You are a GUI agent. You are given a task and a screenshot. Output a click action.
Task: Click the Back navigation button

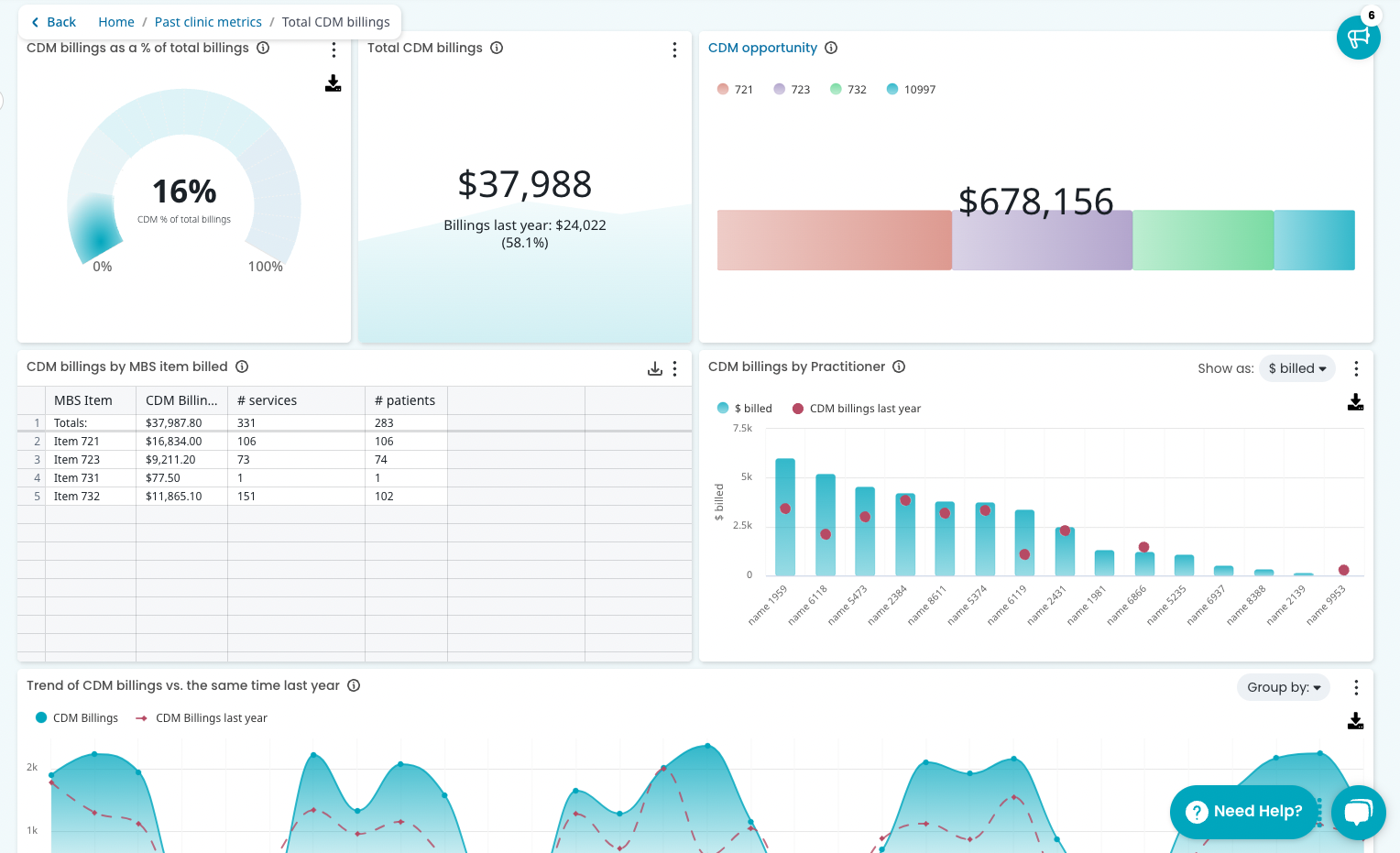tap(53, 22)
